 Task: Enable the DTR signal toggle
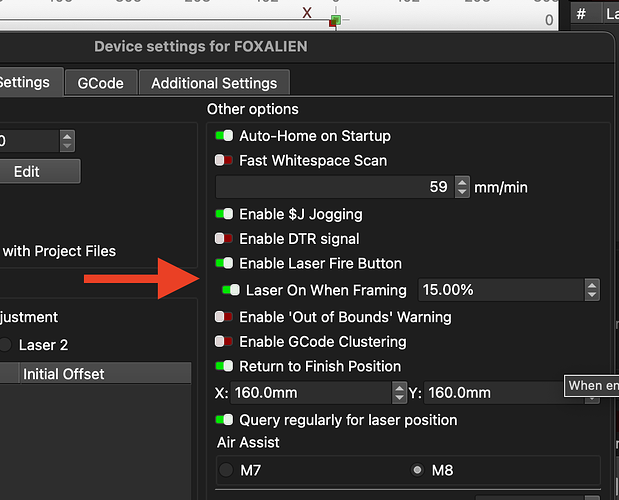point(224,239)
